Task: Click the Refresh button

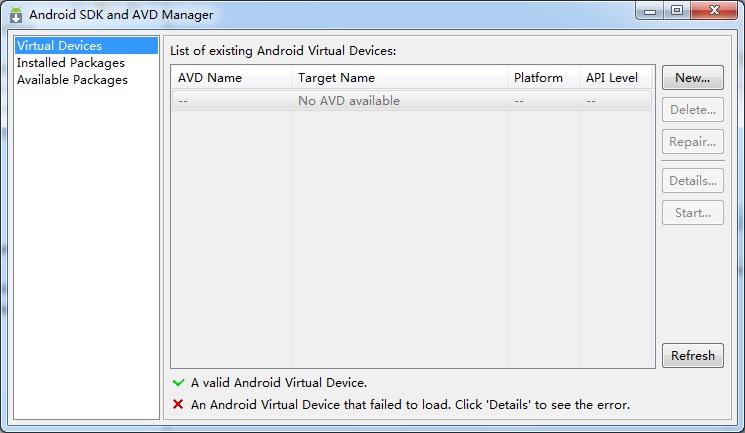Action: [x=693, y=356]
